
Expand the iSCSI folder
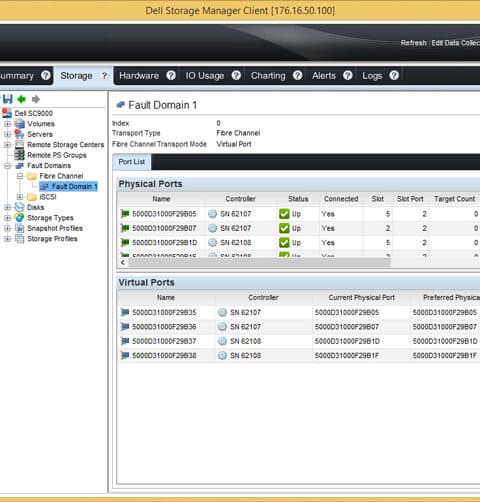click(x=20, y=197)
